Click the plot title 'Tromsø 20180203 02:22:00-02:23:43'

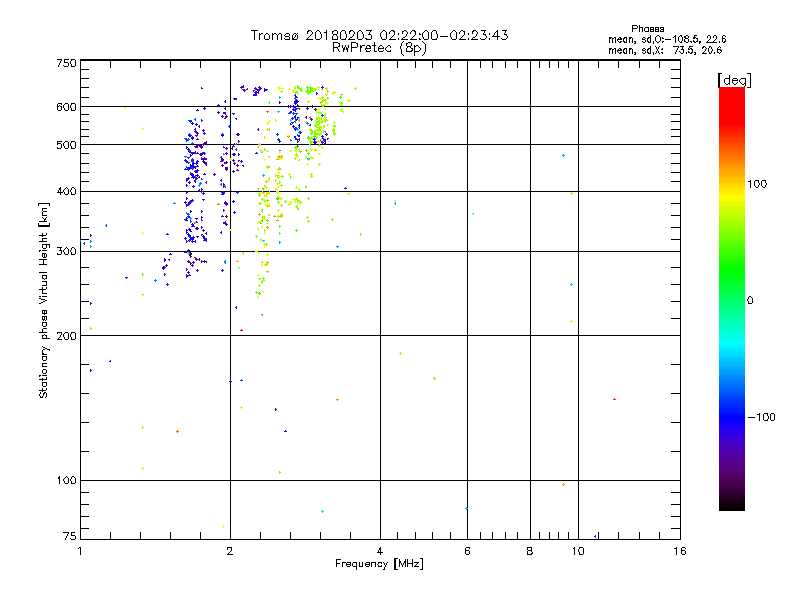tap(379, 35)
